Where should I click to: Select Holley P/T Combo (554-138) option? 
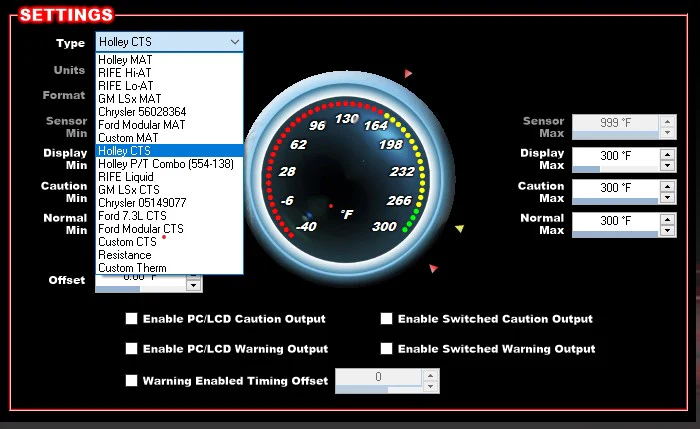click(165, 164)
